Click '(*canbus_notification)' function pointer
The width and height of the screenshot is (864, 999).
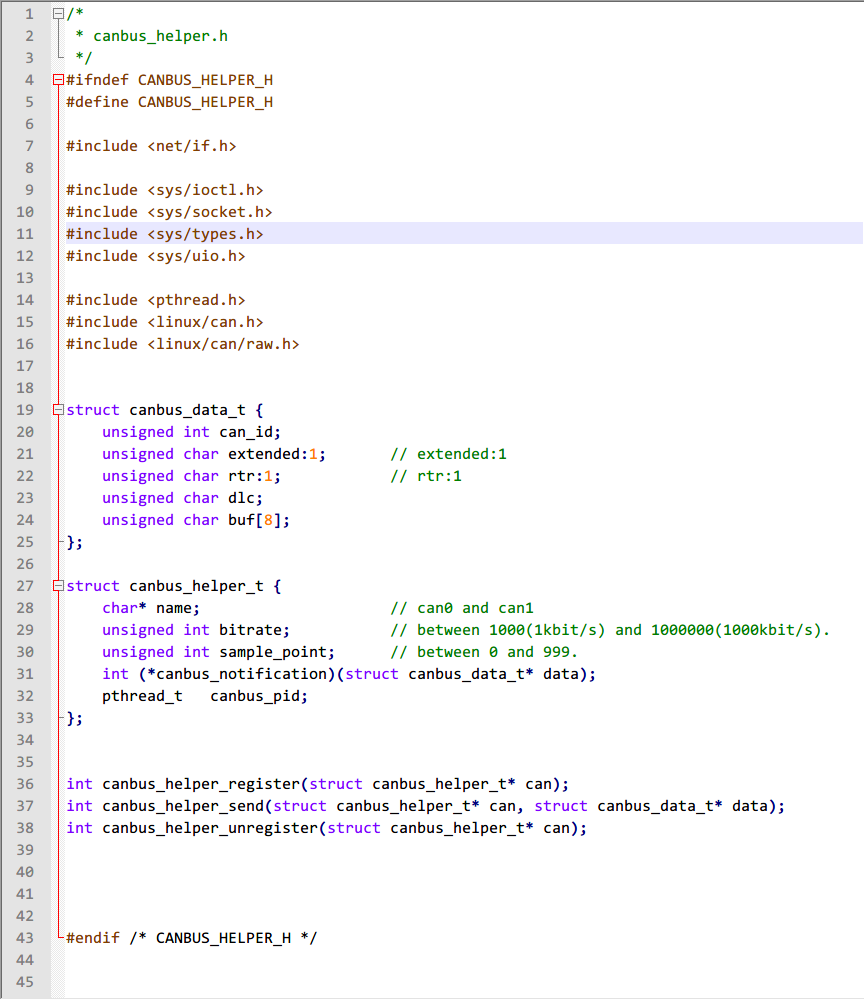click(x=236, y=674)
